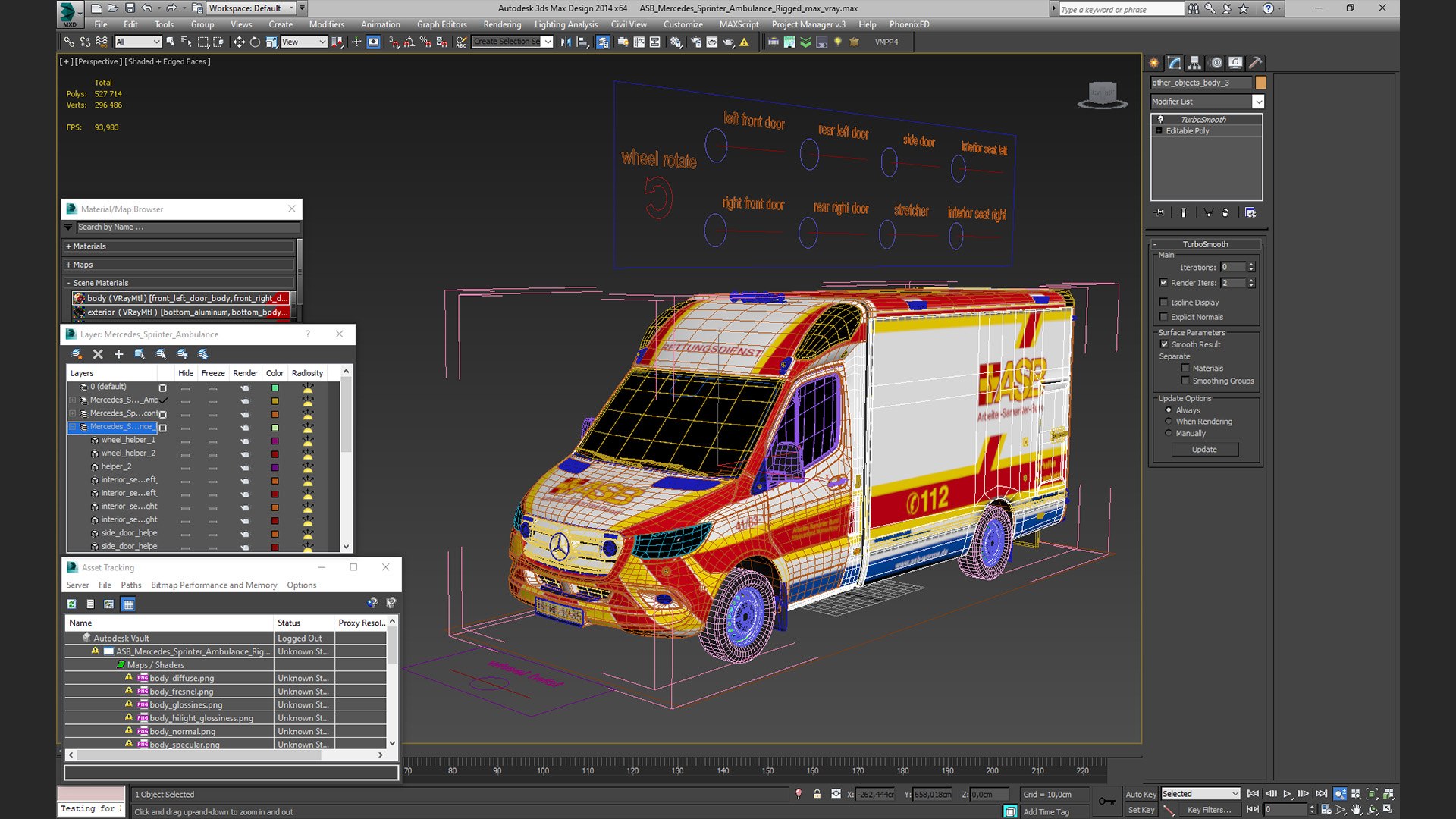1456x819 pixels.
Task: Click the Open File folder icon
Action: point(113,8)
